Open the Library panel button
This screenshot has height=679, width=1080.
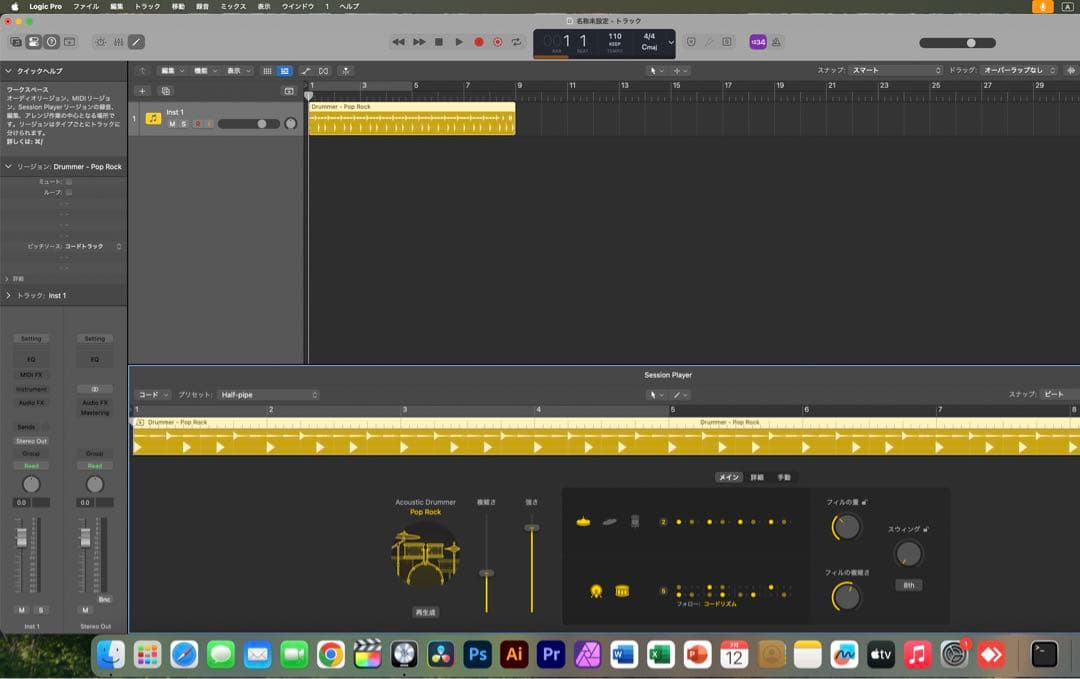tap(16, 42)
